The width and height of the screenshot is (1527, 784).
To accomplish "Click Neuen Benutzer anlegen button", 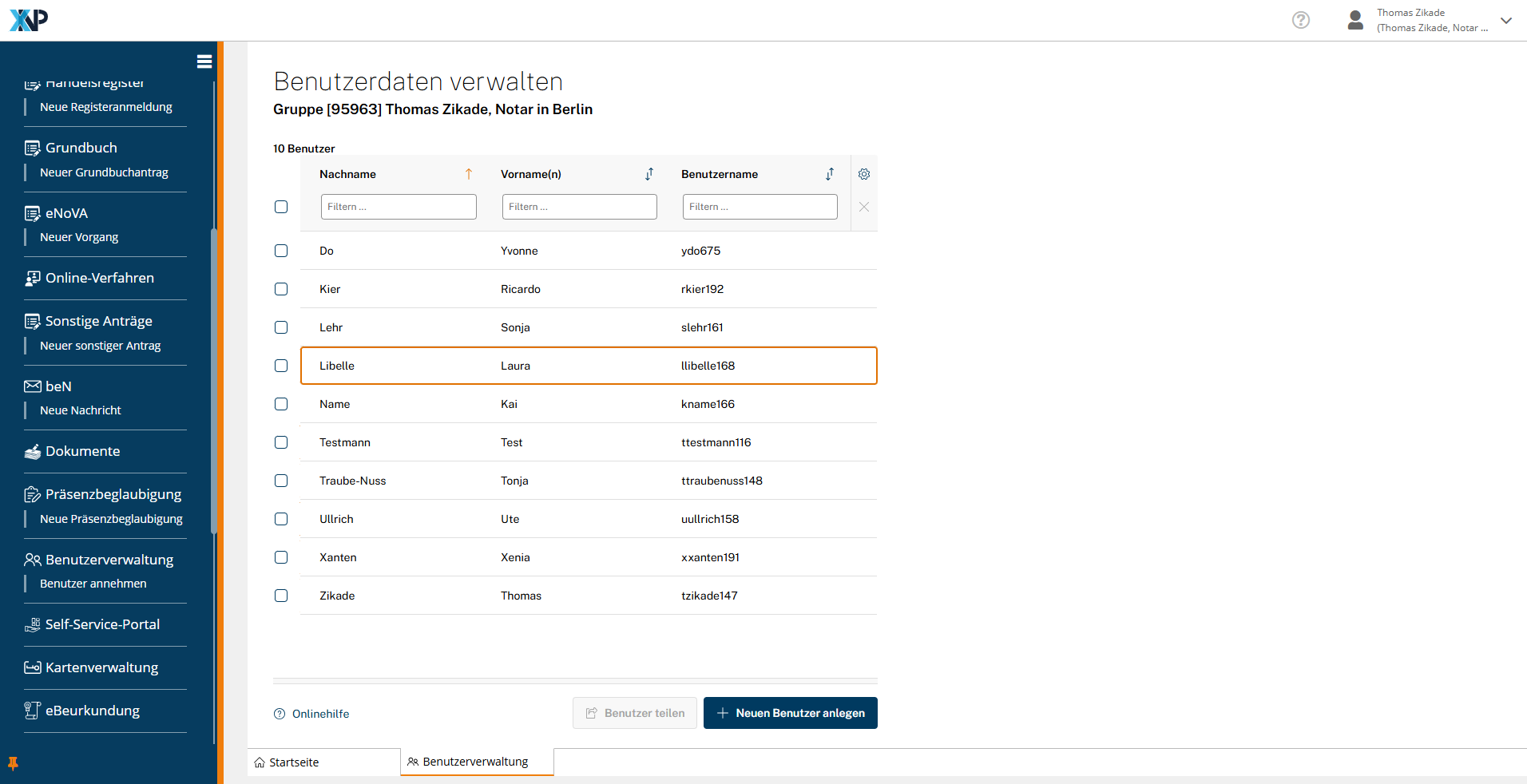I will tap(790, 713).
